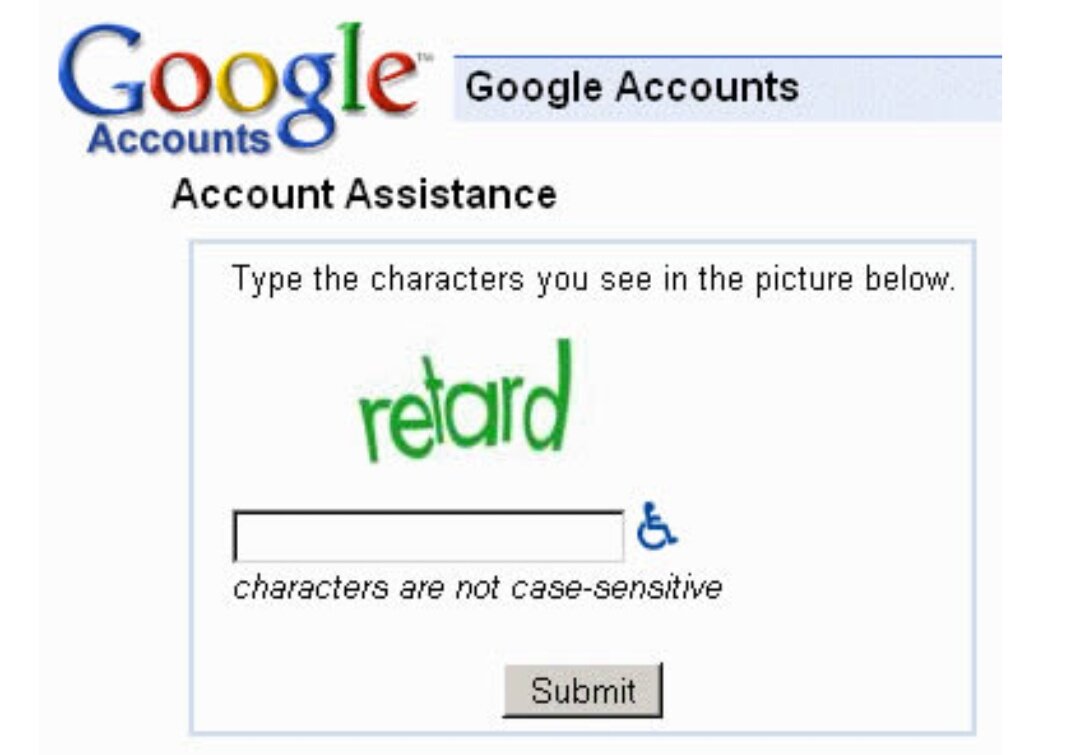The height and width of the screenshot is (755, 1080).
Task: Select the green distorted text picture
Action: 465,400
